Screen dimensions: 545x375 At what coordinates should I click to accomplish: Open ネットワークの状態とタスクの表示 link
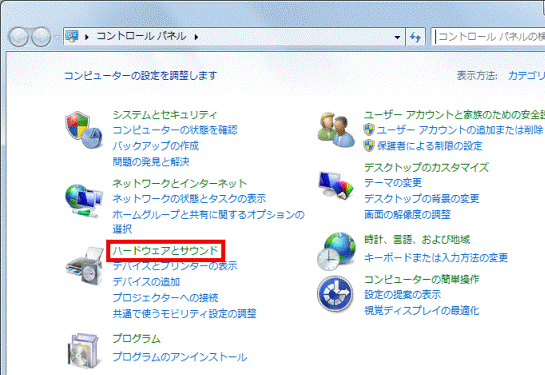[189, 198]
